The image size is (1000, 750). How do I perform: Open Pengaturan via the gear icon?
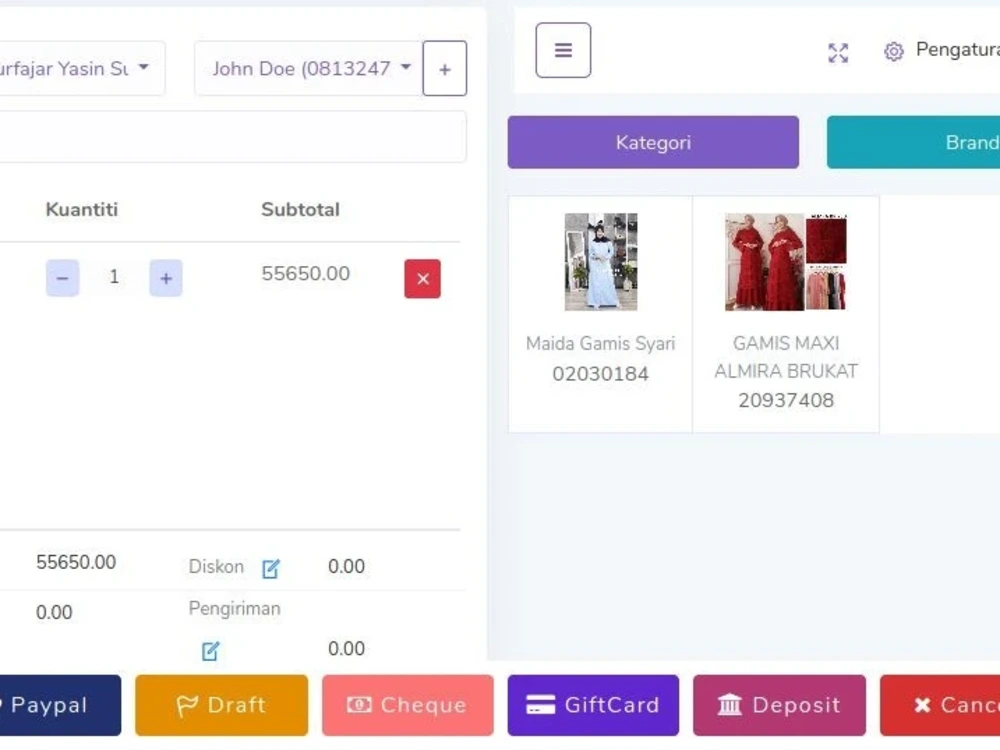[x=893, y=51]
